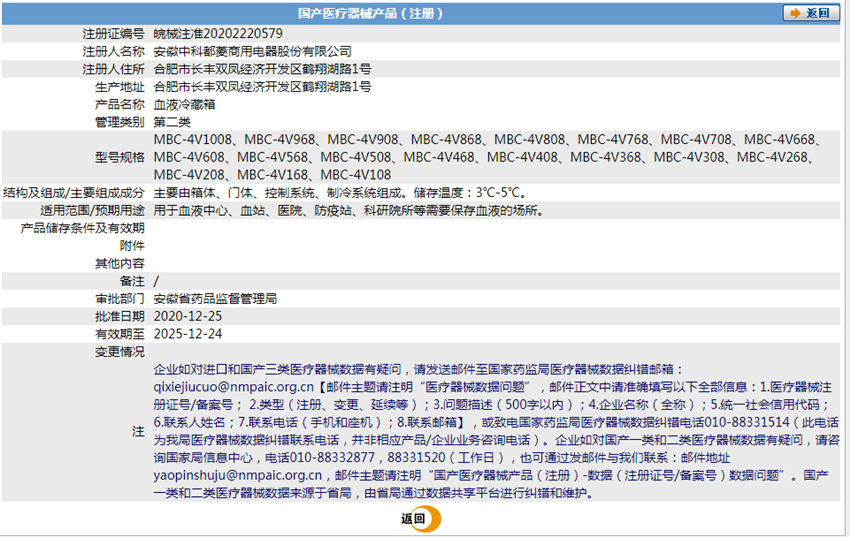
Task: Select the intended use text 用于血液中心
Action: pyautogui.click(x=190, y=210)
